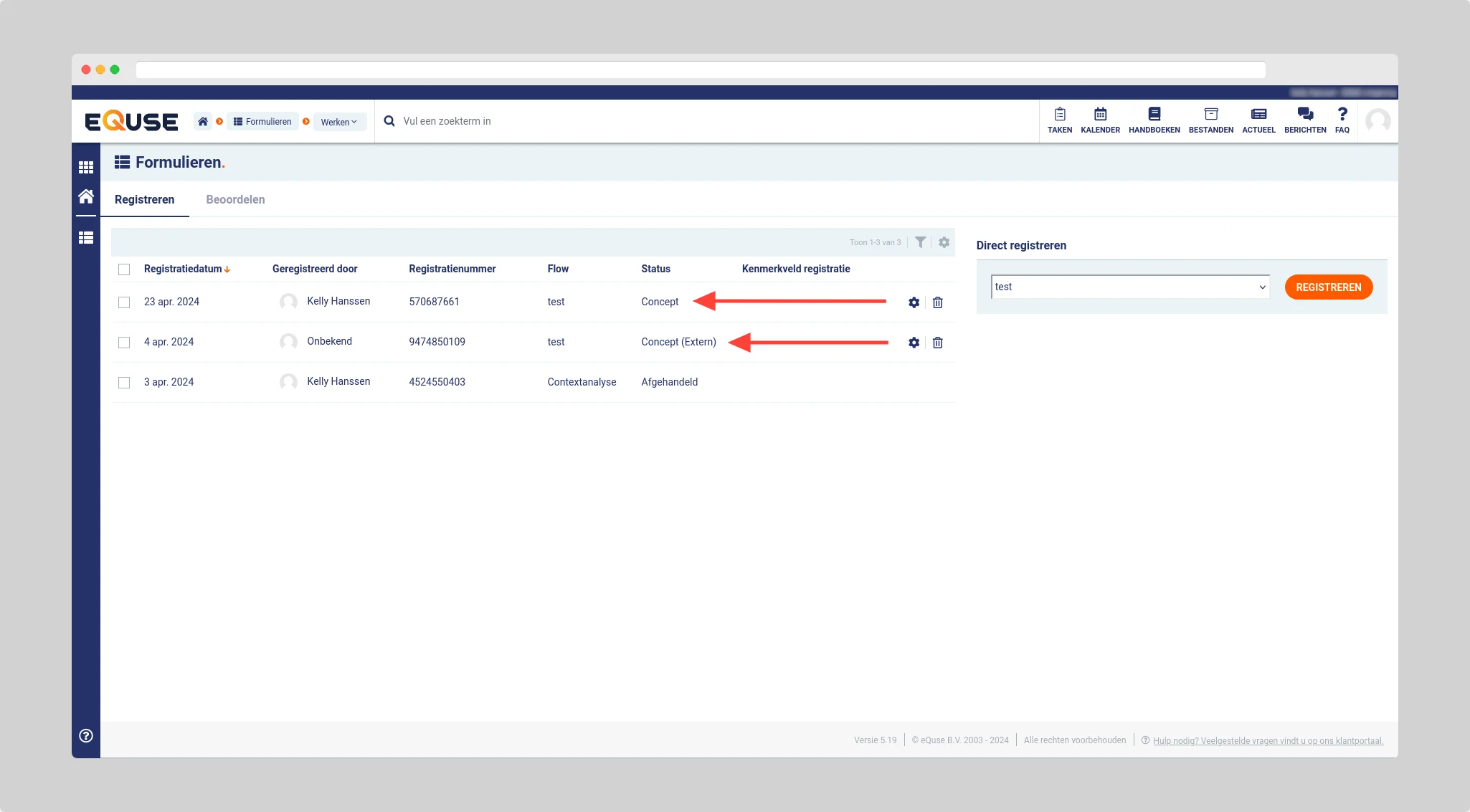Click the home icon in breadcrumb
This screenshot has width=1470, height=812.
[x=203, y=122]
